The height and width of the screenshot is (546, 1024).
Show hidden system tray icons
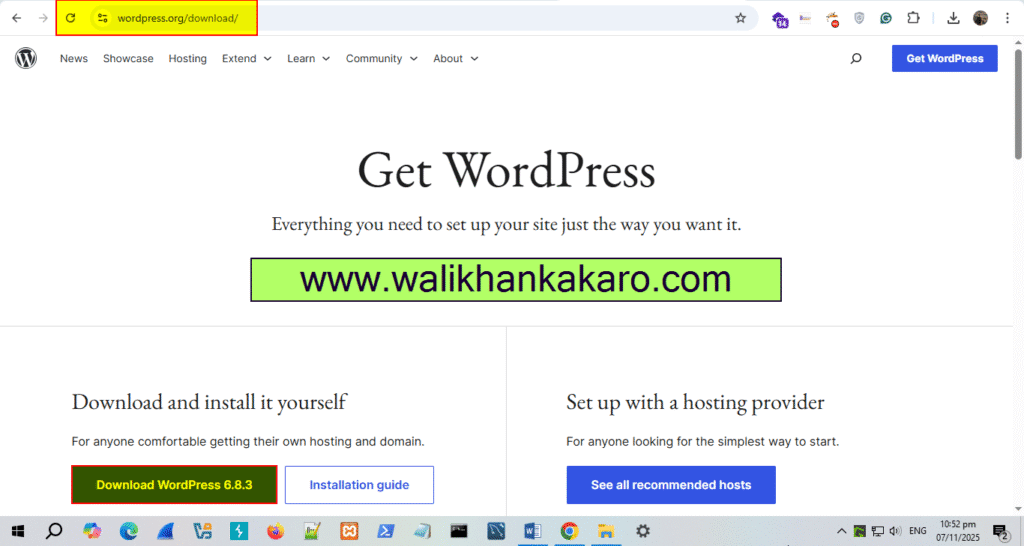pyautogui.click(x=841, y=531)
